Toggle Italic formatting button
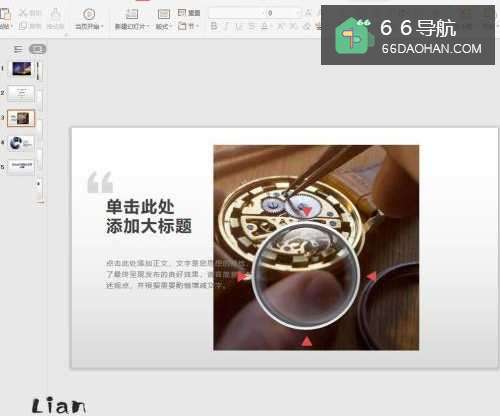Image resolution: width=500 pixels, height=416 pixels. [227, 26]
